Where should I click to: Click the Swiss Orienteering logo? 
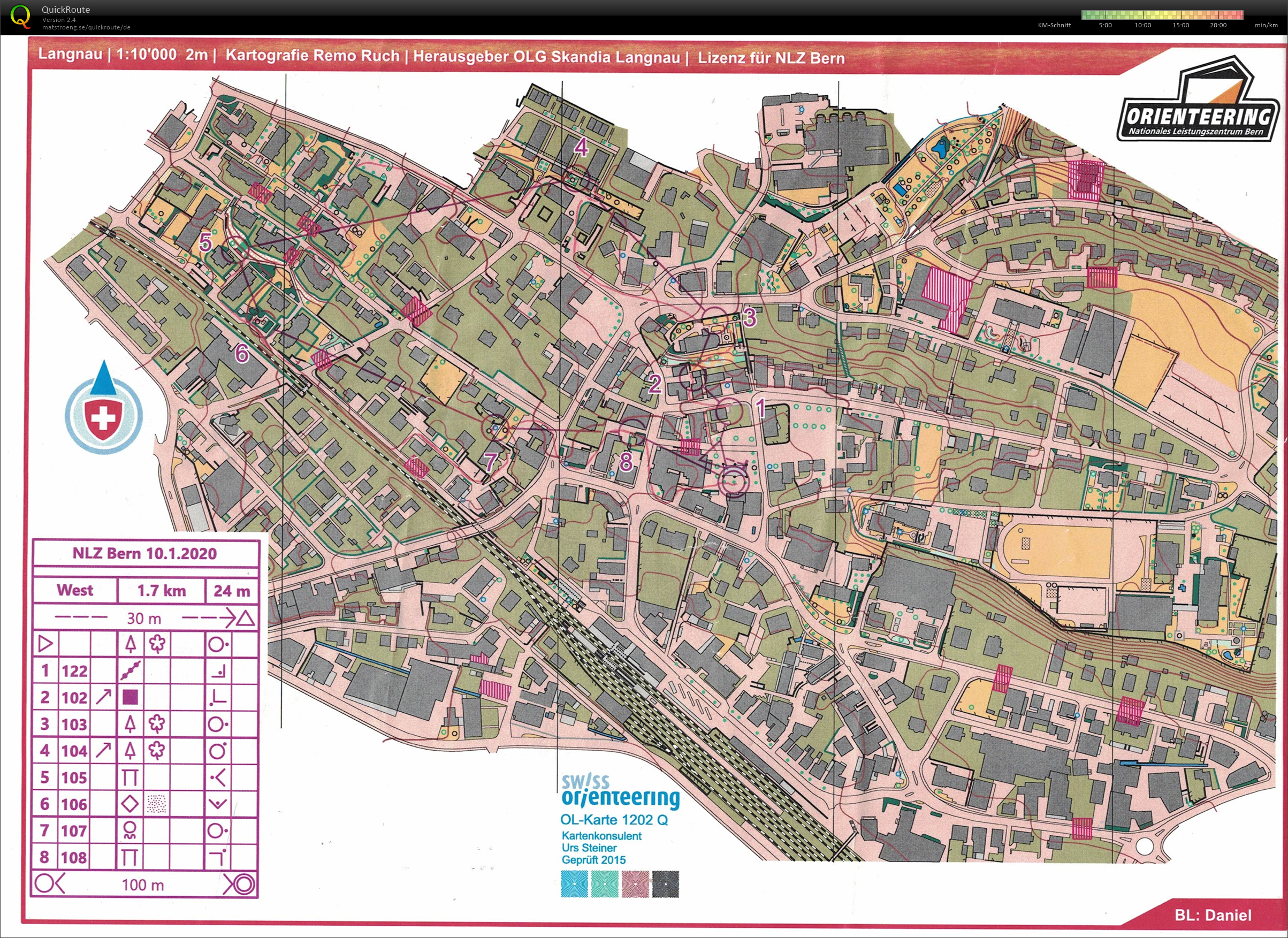coord(620,791)
